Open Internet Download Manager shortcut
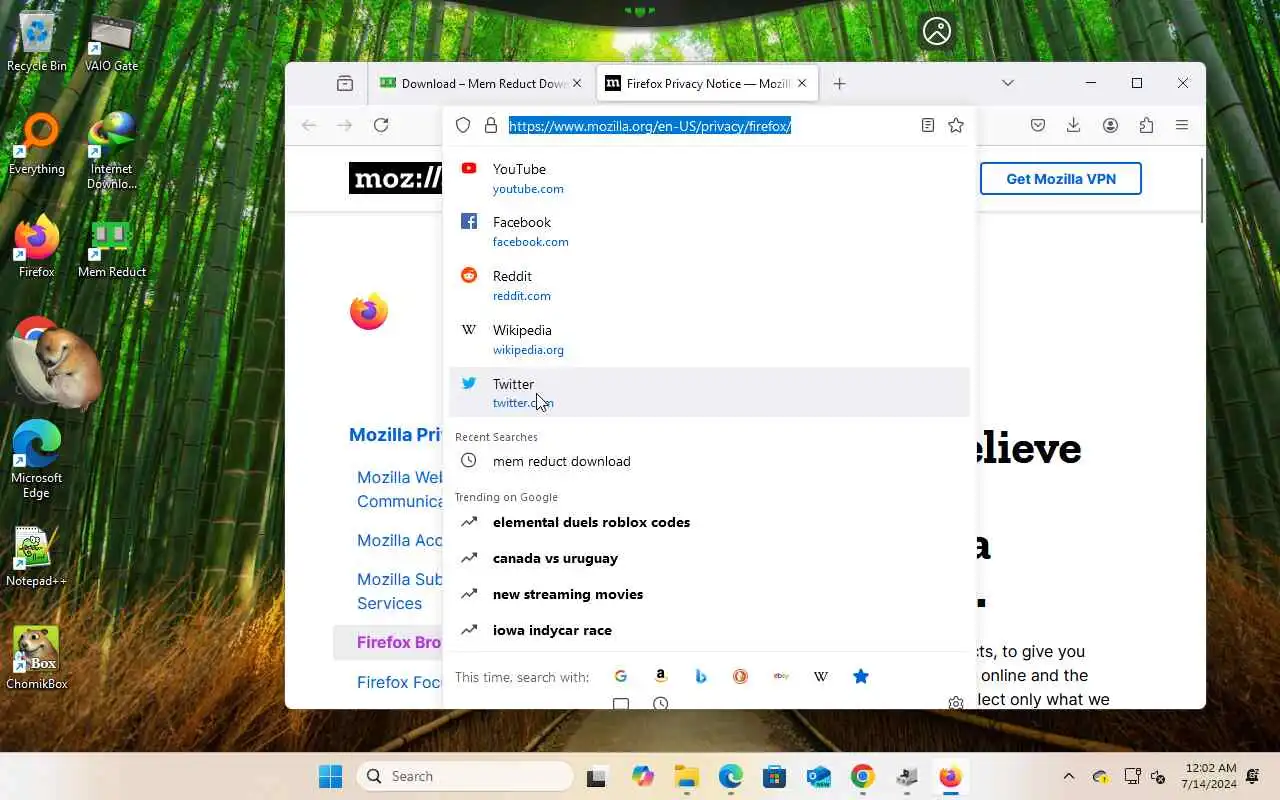This screenshot has width=1280, height=800. pyautogui.click(x=111, y=151)
